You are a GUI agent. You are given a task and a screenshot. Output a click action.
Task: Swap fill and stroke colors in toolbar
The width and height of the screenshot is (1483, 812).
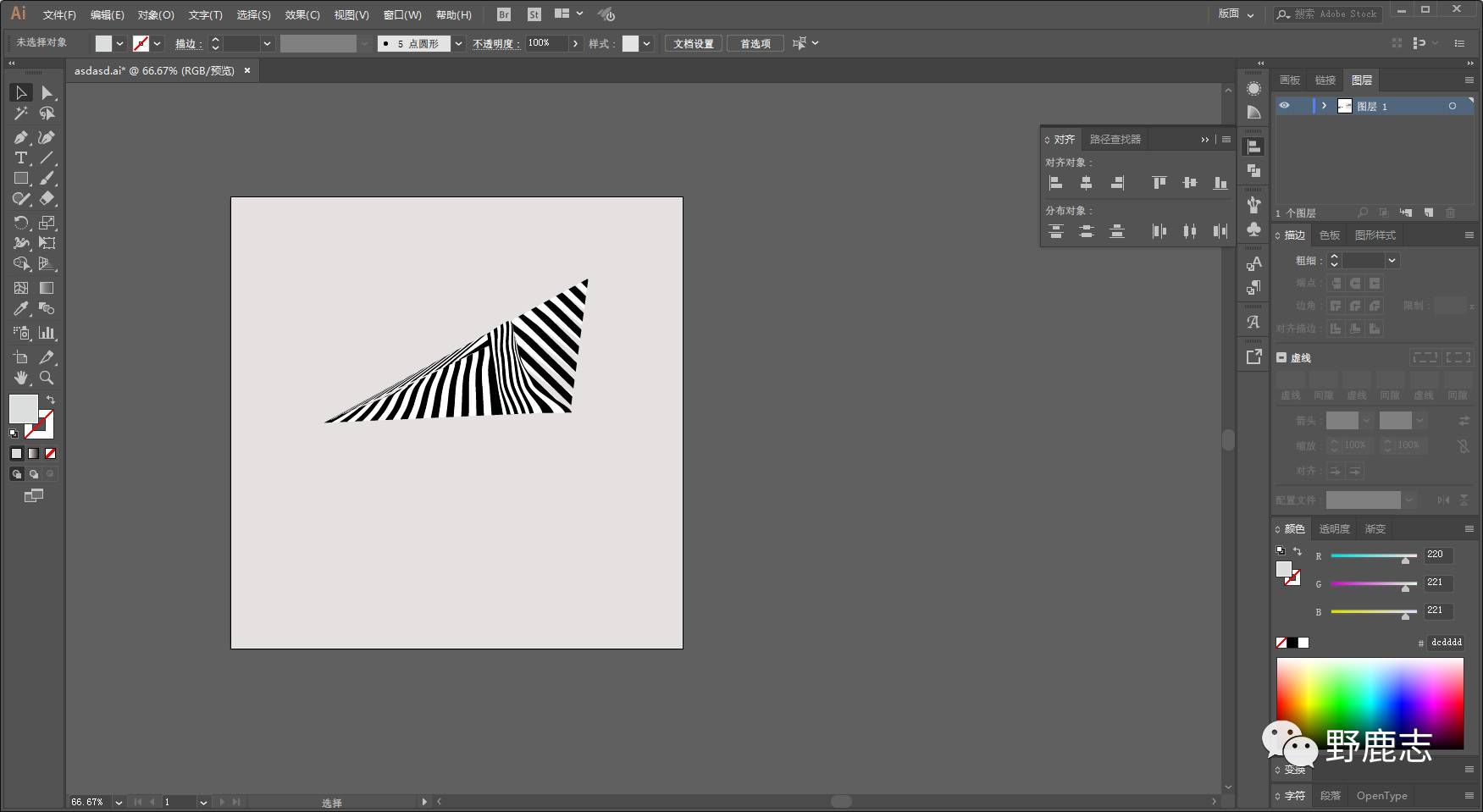click(x=51, y=400)
